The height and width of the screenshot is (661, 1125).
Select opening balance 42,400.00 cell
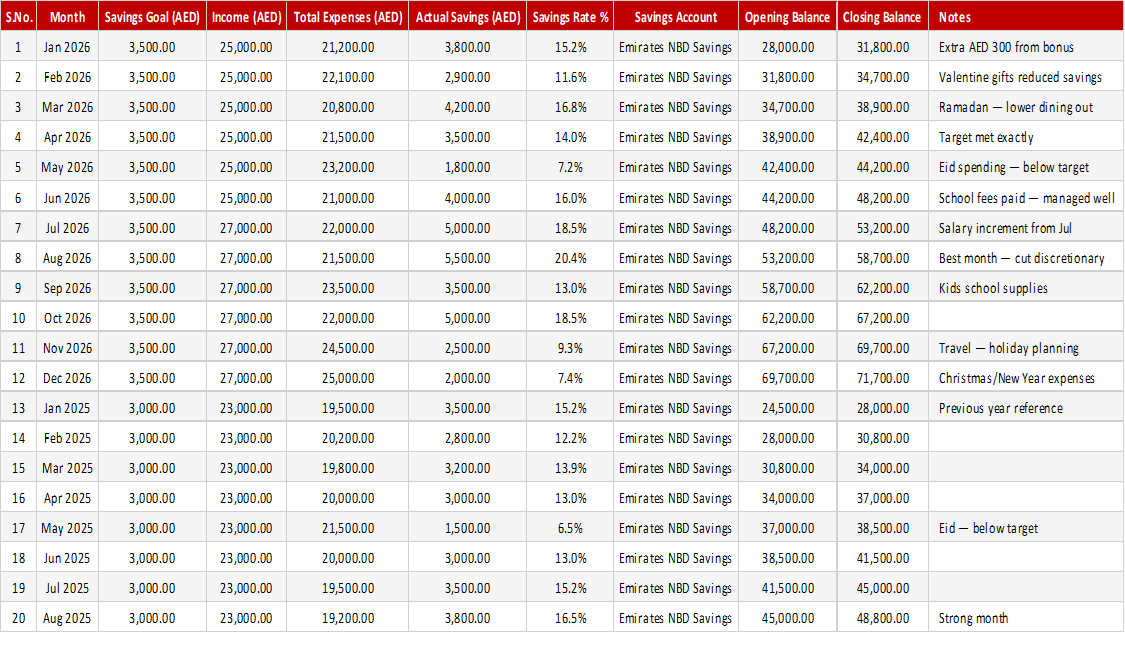pos(788,167)
